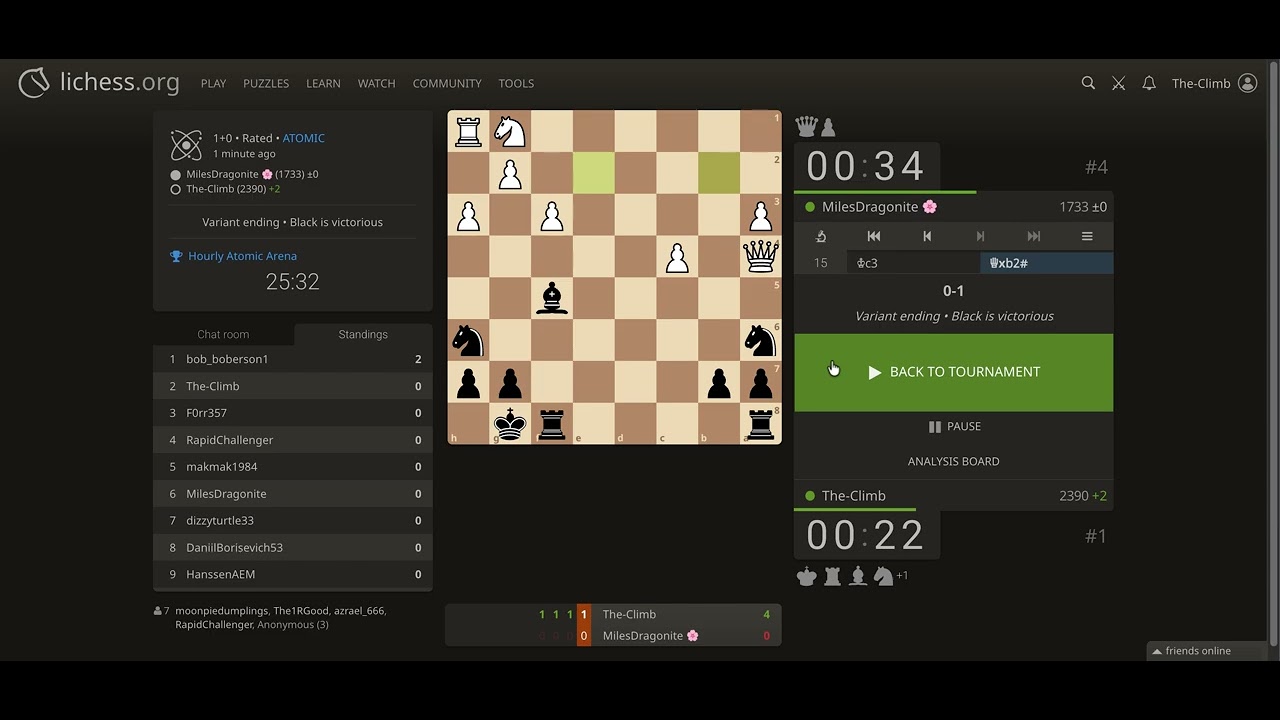Click the white queen on the board
The height and width of the screenshot is (720, 1280).
point(761,257)
